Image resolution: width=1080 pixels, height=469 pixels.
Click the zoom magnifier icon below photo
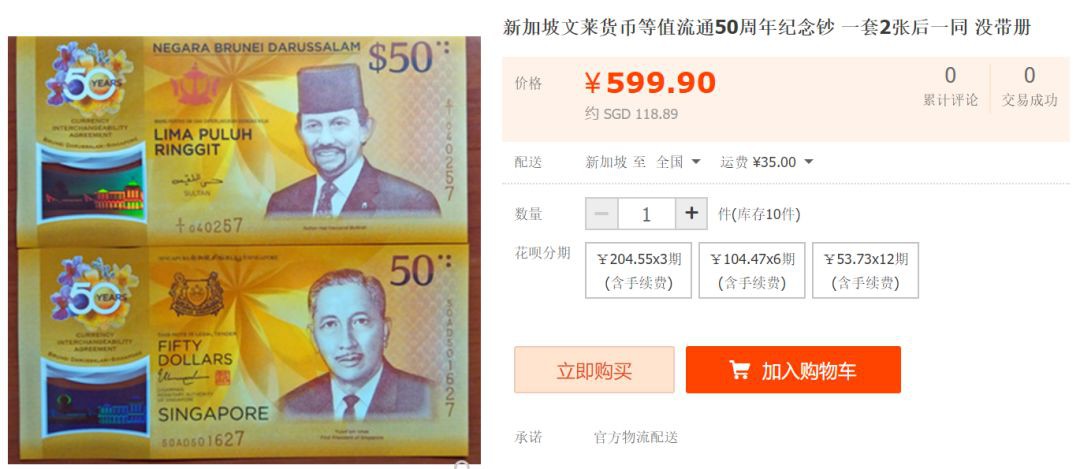[461, 465]
